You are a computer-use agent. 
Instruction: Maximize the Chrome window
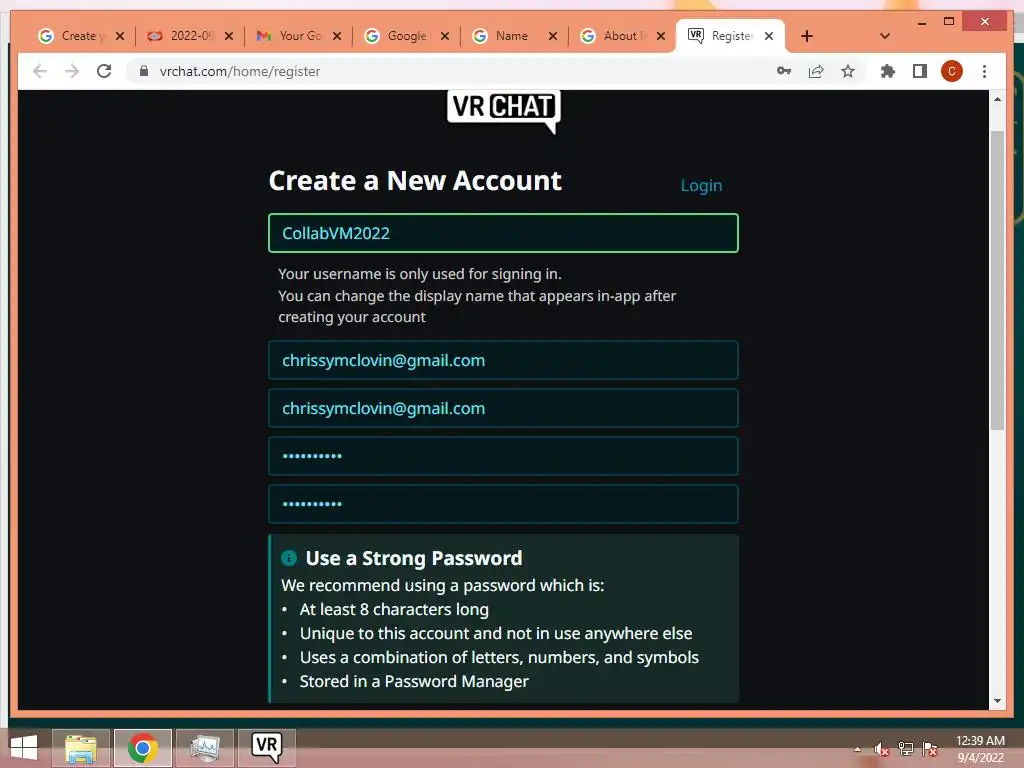(x=949, y=22)
